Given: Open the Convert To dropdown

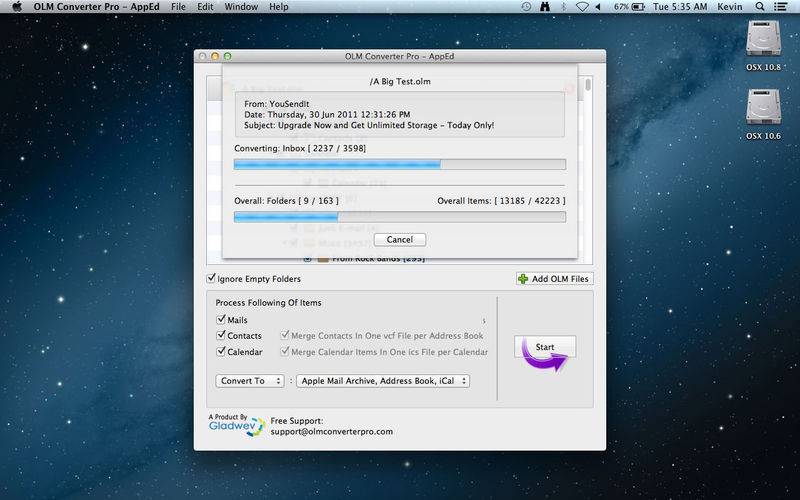Looking at the screenshot, I should coord(249,381).
